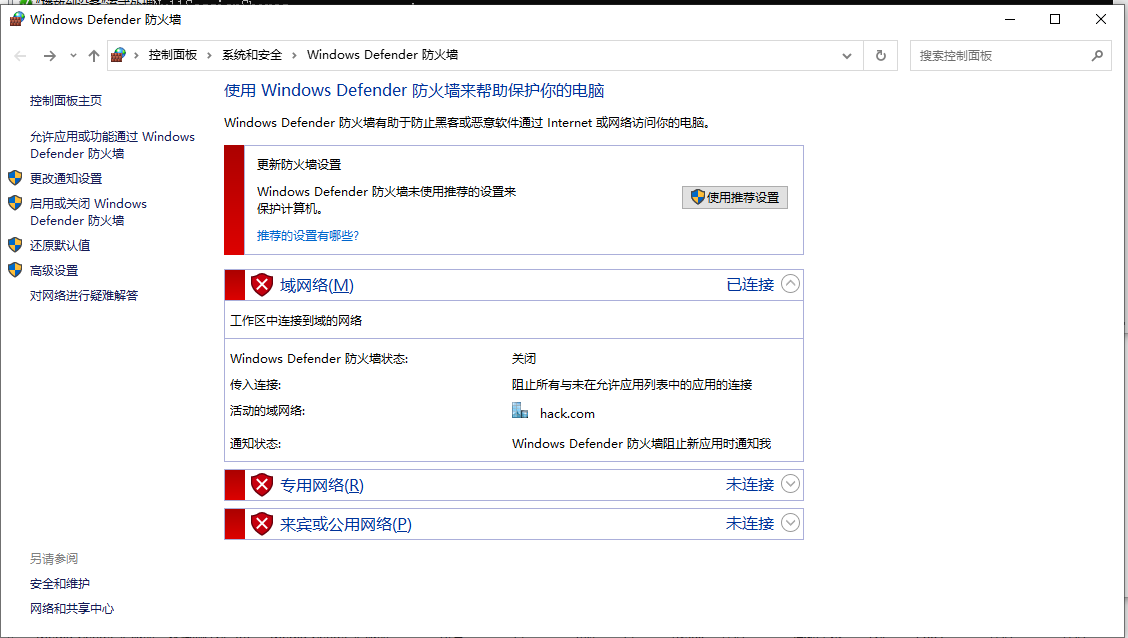Click the 搜索控制面板 search field
Screen dimensions: 1128x638
pyautogui.click(x=1000, y=56)
